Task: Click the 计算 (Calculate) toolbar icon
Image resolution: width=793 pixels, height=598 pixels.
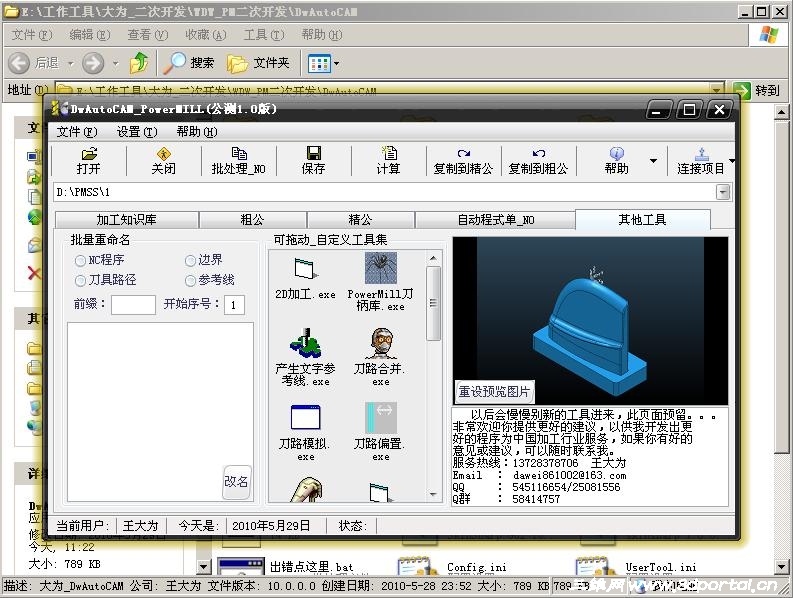Action: [x=388, y=161]
